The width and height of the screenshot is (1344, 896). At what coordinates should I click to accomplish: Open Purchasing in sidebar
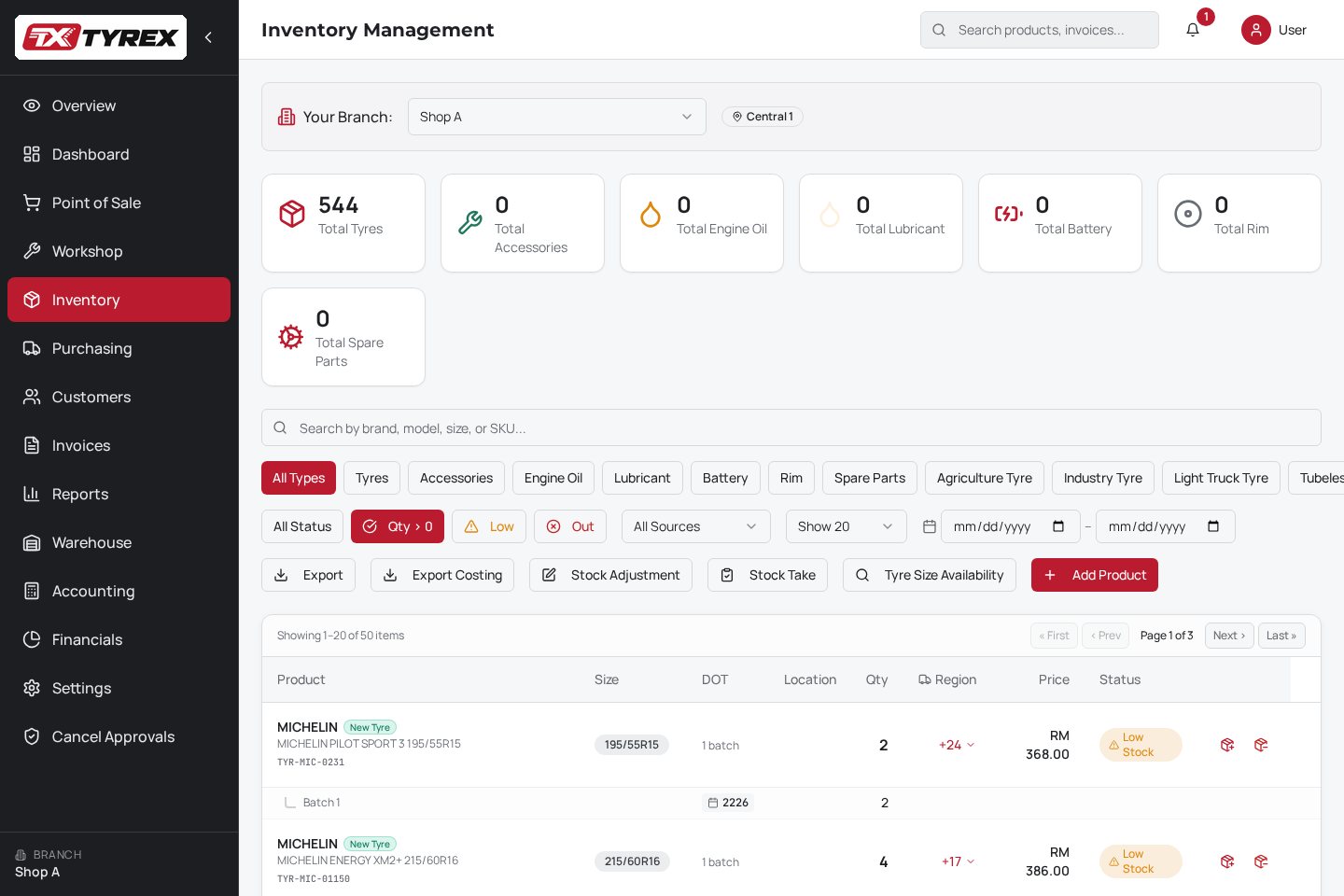coord(119,348)
